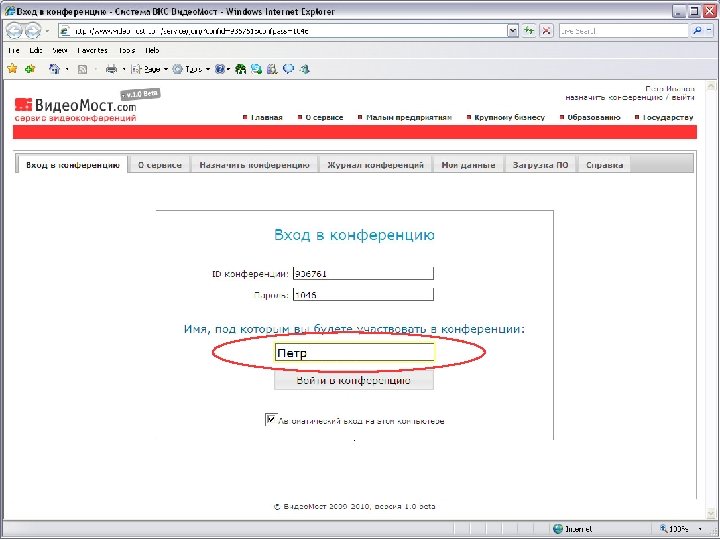Image resolution: width=720 pixels, height=540 pixels.
Task: Click the Пароль input field
Action: [363, 294]
